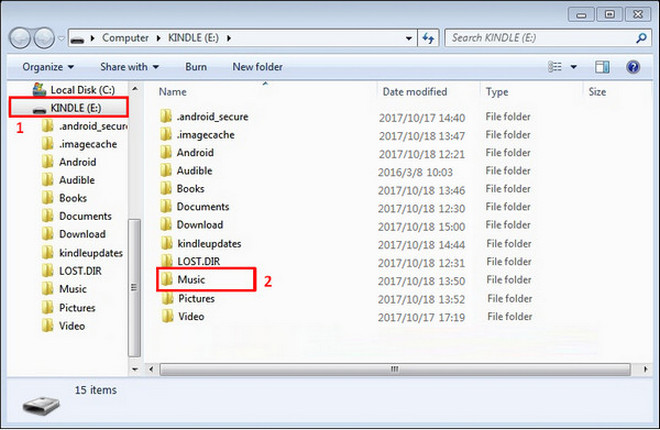Click the horizontal scrollbar right arrow
Viewport: 660px width, 430px height.
tap(646, 369)
